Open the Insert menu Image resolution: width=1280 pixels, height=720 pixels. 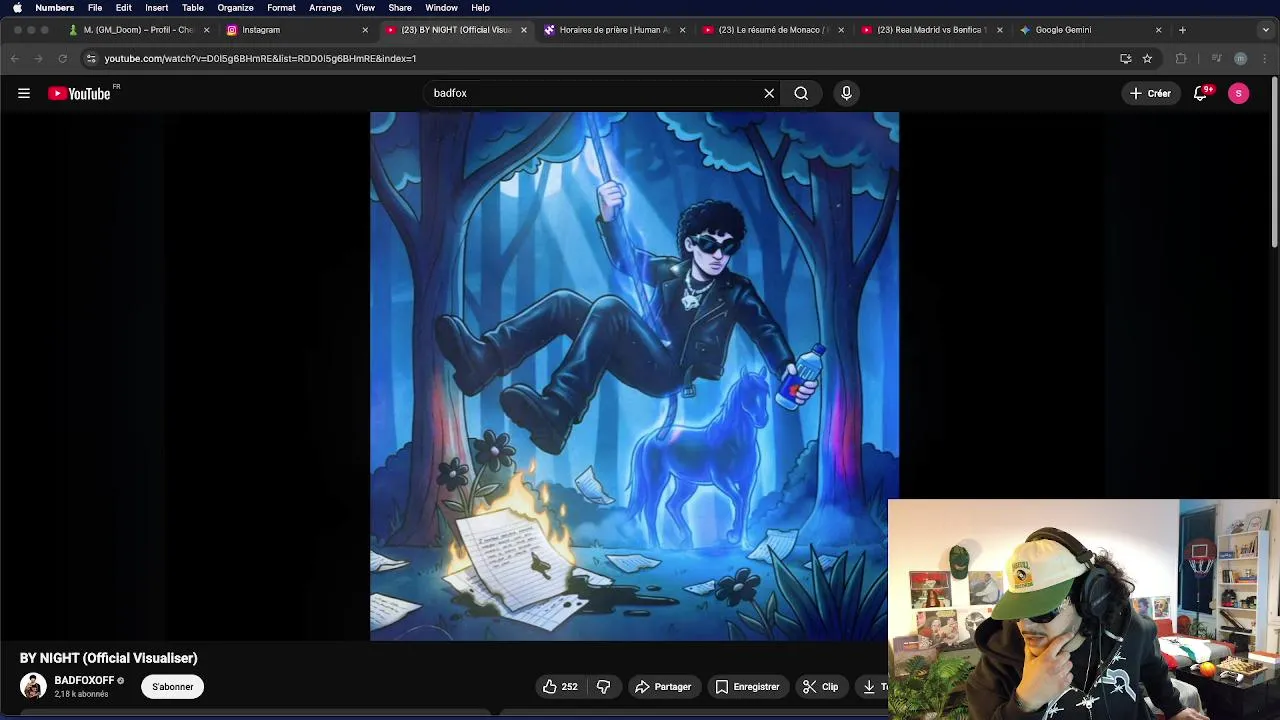(x=157, y=8)
